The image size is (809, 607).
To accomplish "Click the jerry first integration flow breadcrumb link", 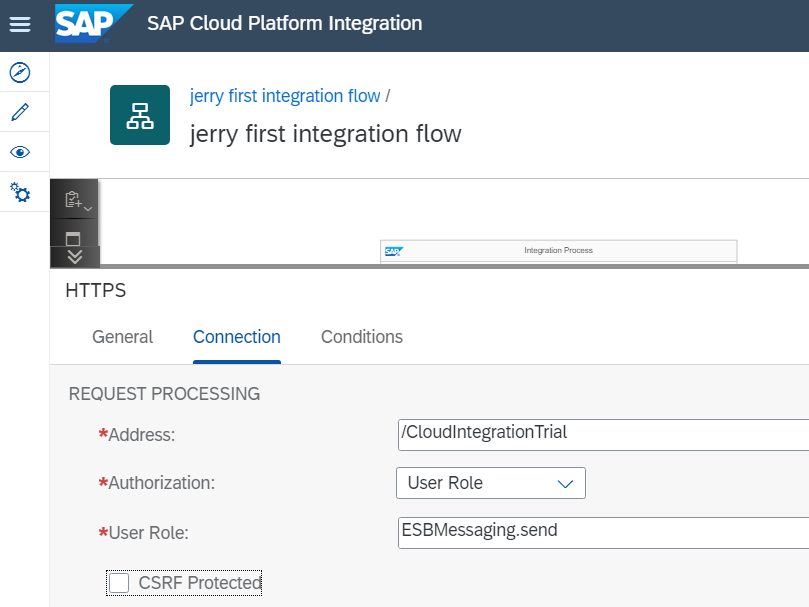I will 285,96.
